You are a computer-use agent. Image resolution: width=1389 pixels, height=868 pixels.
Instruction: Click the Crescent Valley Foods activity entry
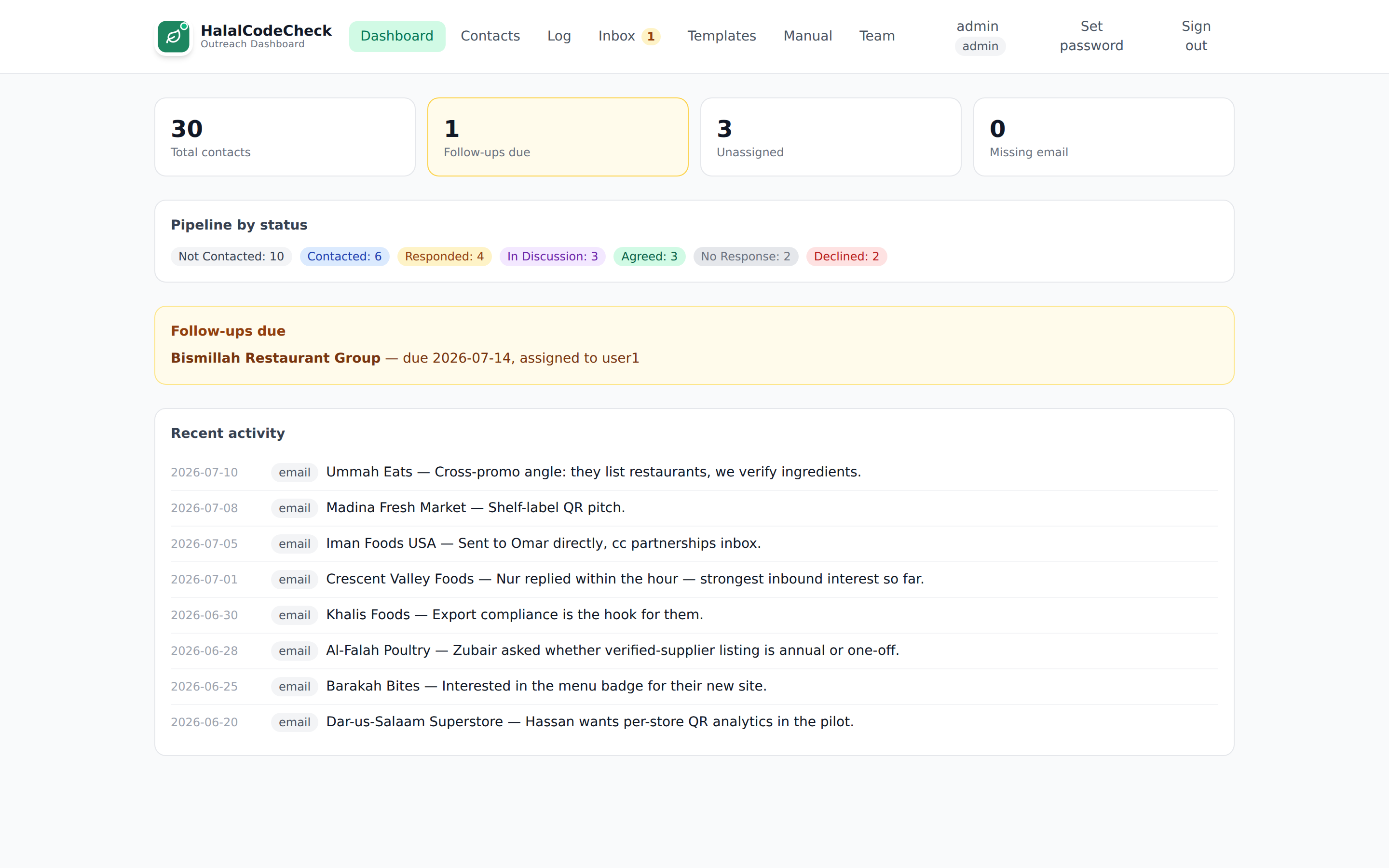coord(694,579)
